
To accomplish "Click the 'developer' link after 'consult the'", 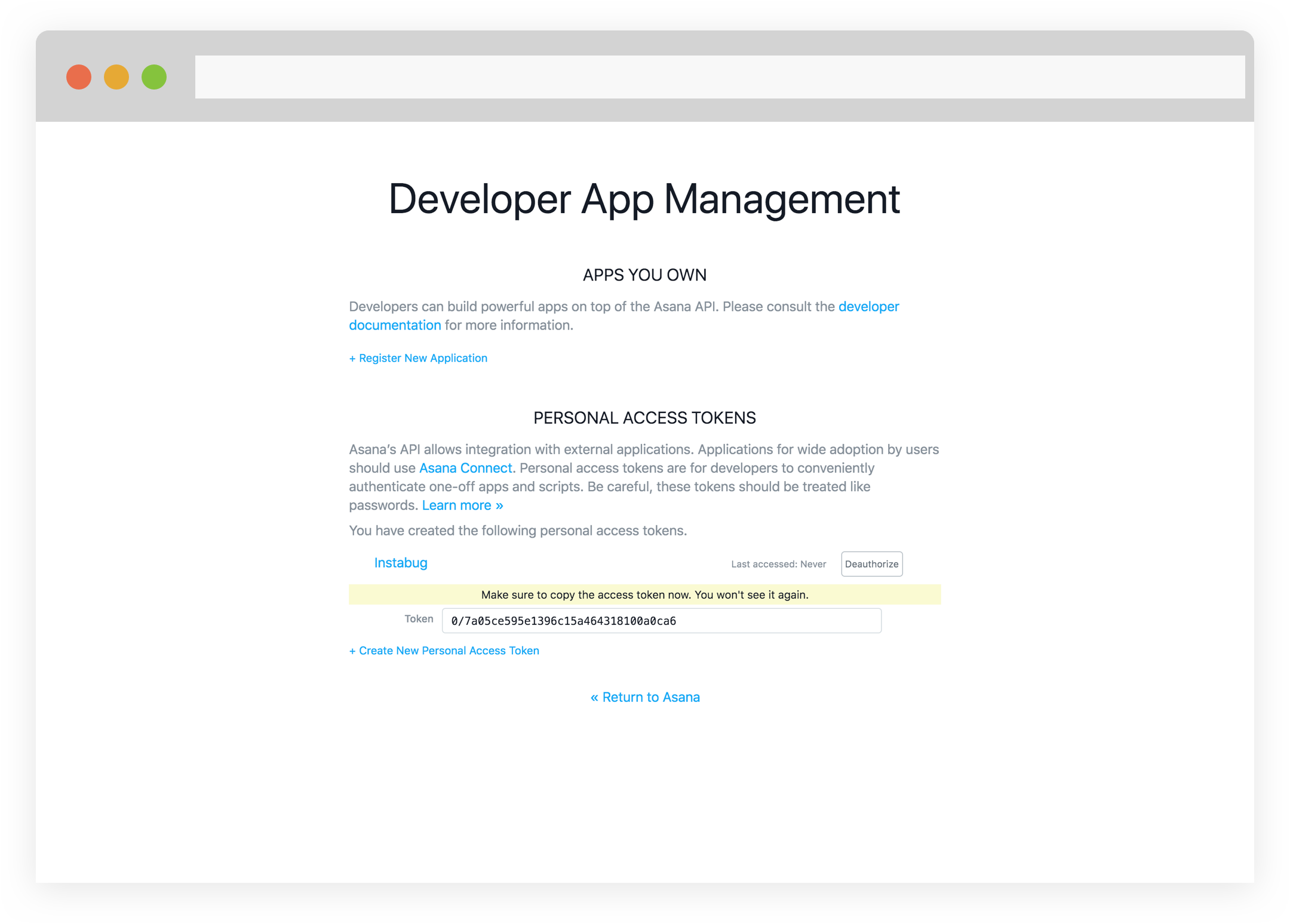I will point(868,307).
